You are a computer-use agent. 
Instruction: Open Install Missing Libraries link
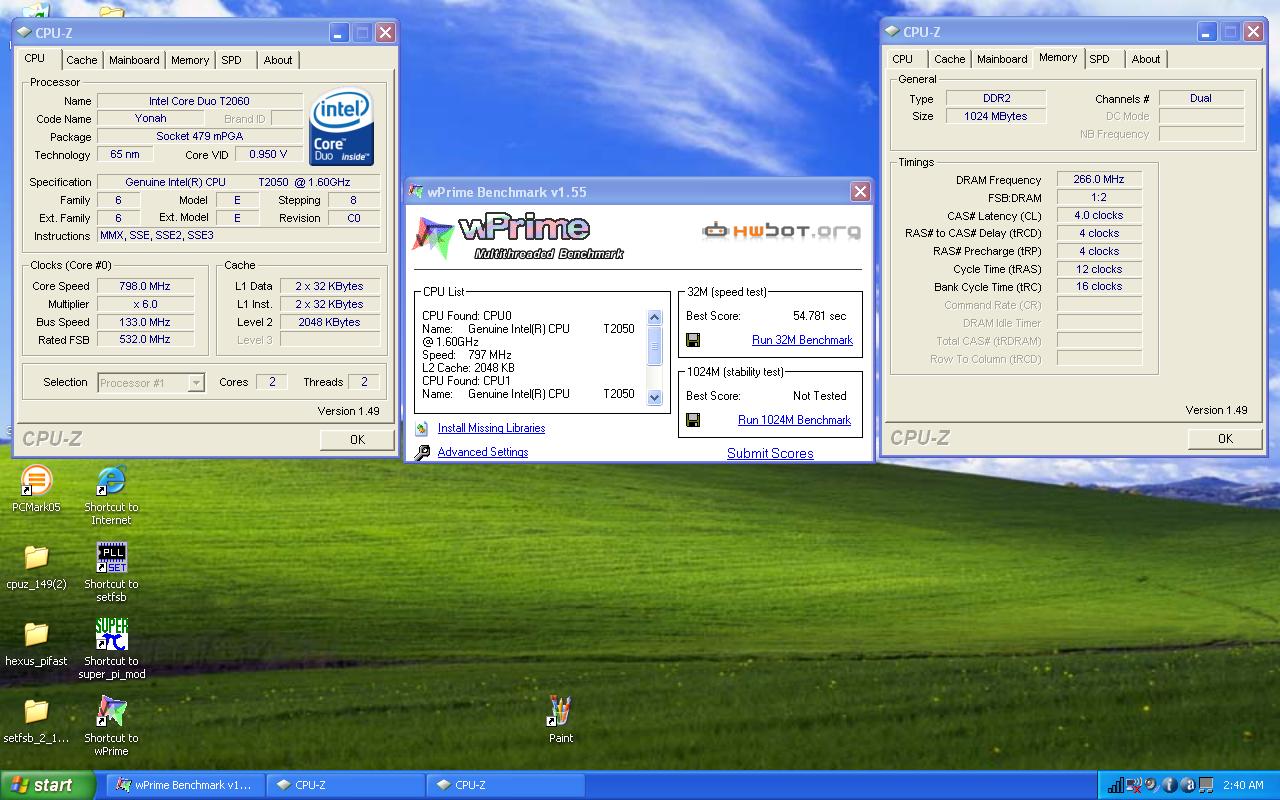click(x=491, y=428)
